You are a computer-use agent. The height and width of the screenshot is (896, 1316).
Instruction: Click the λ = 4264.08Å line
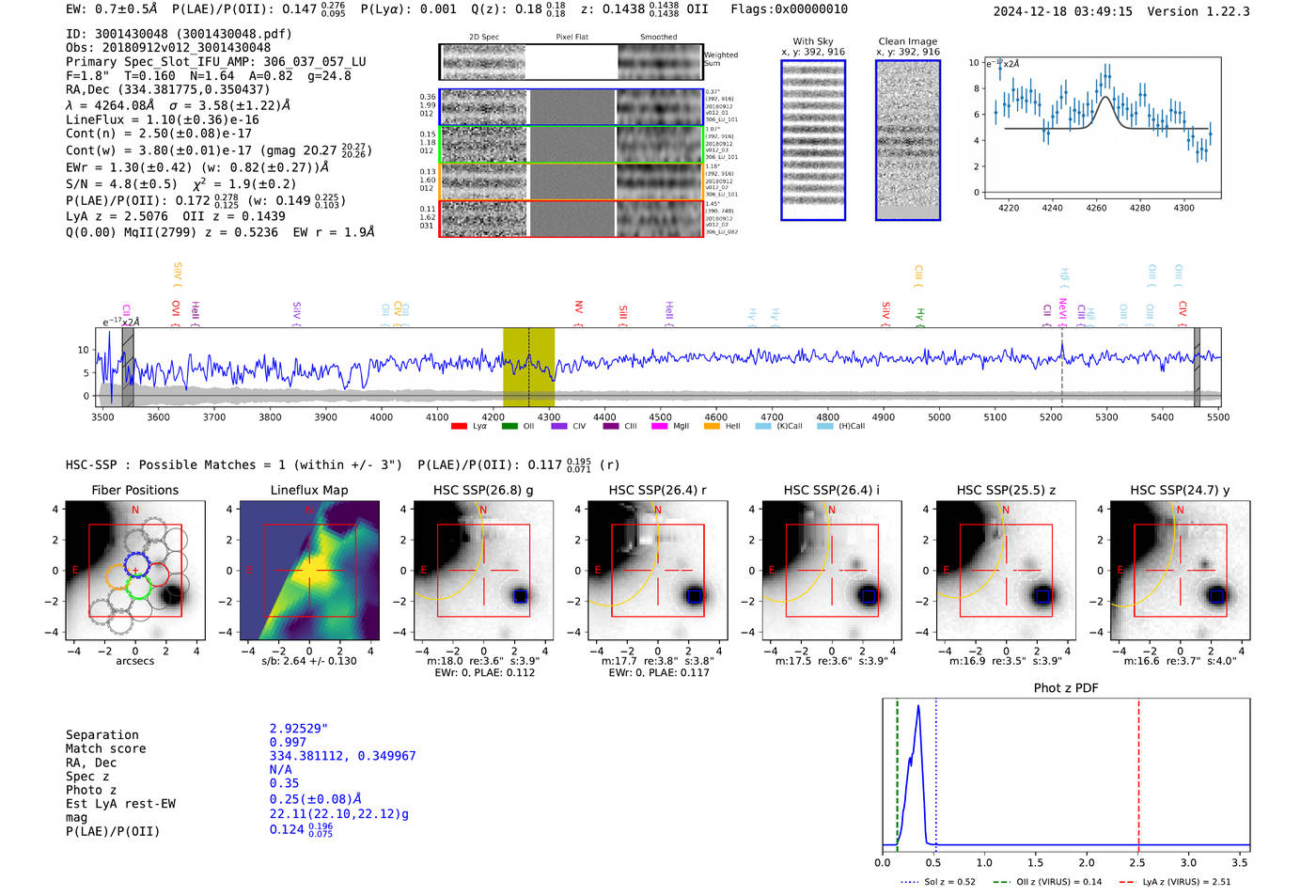point(179,105)
